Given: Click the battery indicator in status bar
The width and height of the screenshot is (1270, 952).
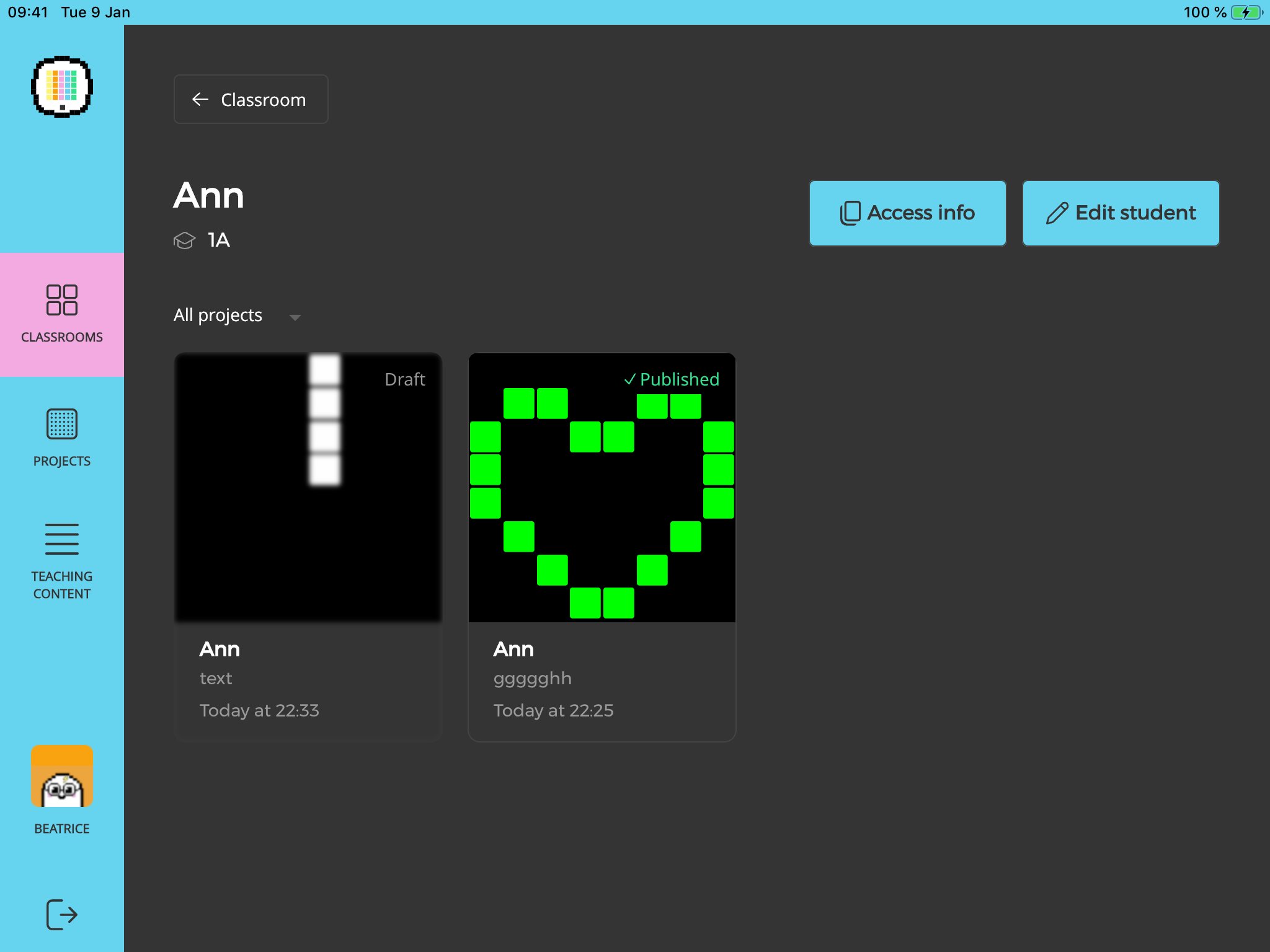Looking at the screenshot, I should 1246,12.
